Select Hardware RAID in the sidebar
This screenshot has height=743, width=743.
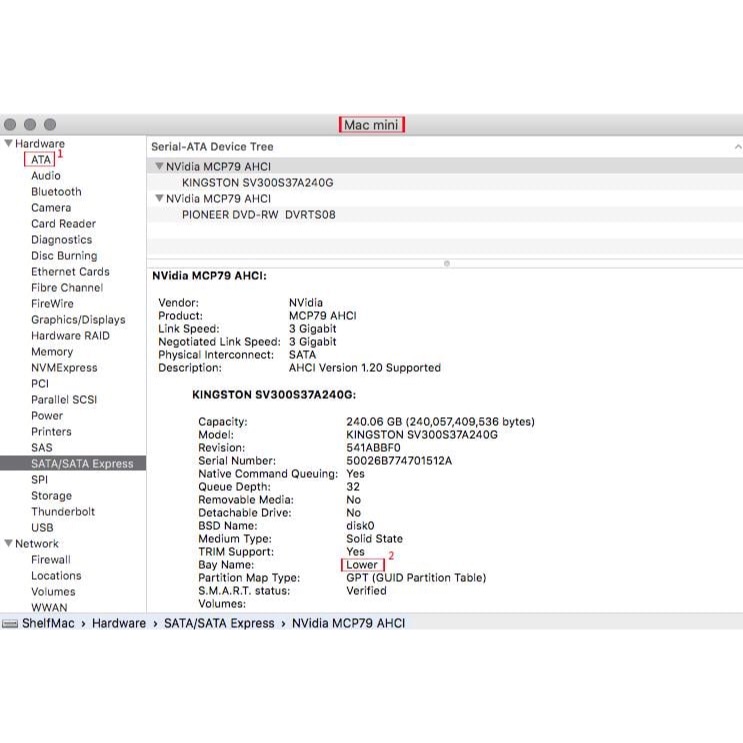pyautogui.click(x=70, y=336)
